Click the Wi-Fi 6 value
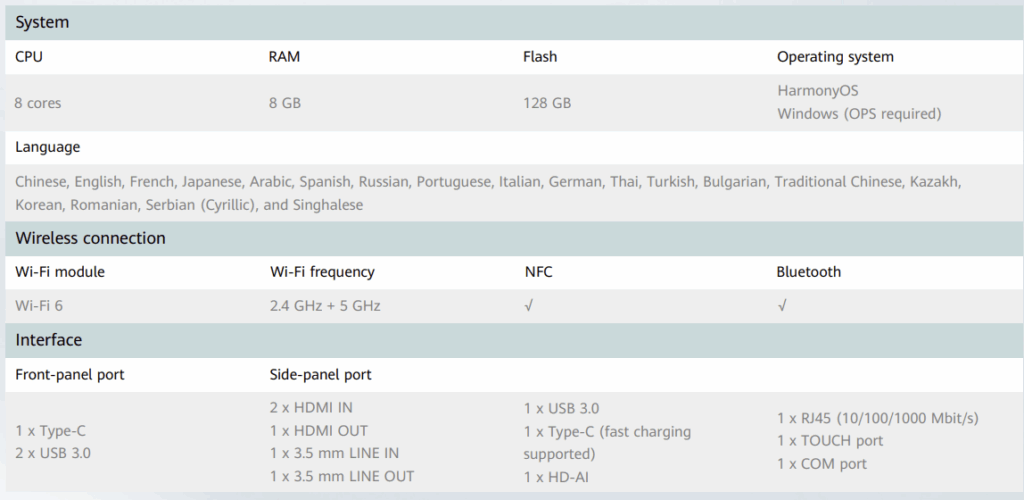1024x500 pixels. tap(40, 305)
